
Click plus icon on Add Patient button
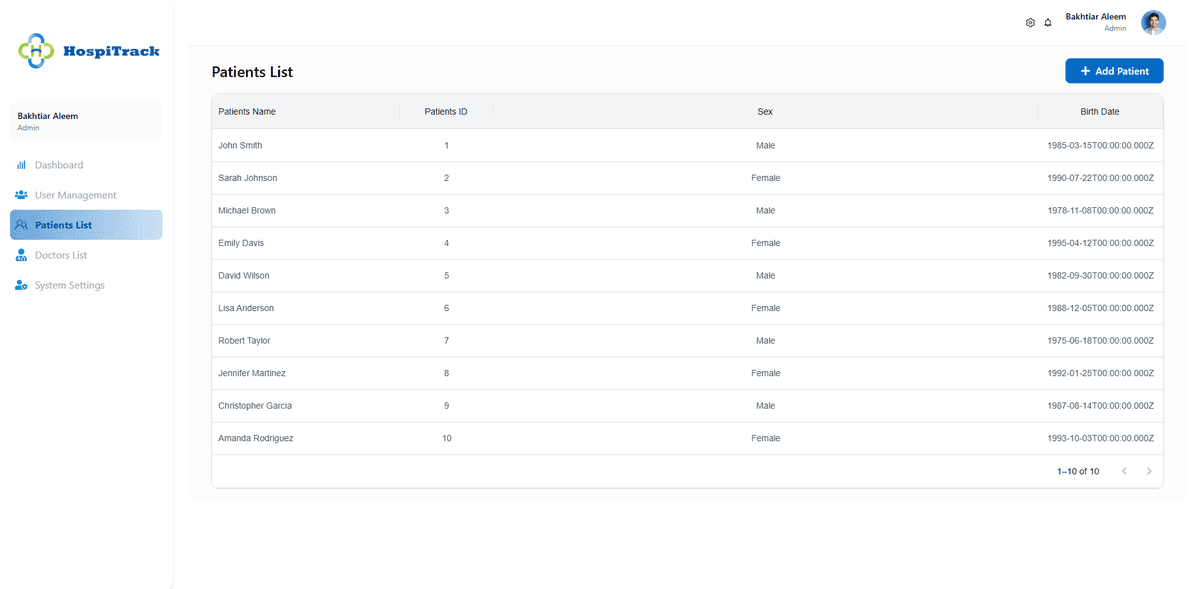(x=1085, y=71)
